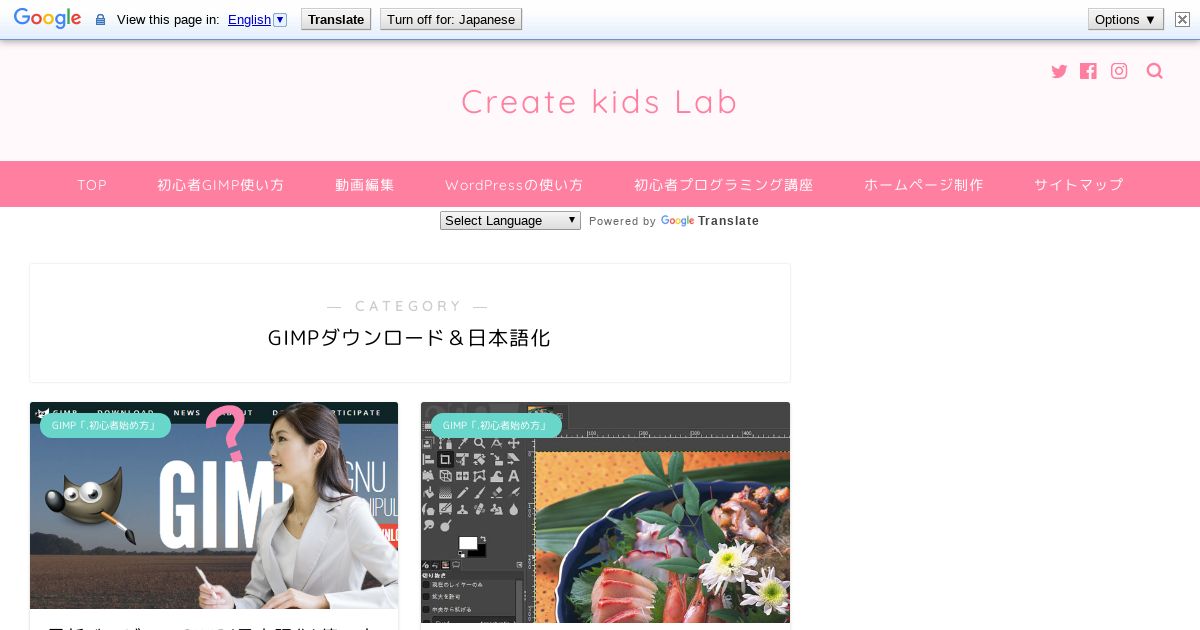Open ホームページ制作 menu item
This screenshot has width=1200, height=630.
pyautogui.click(x=924, y=185)
